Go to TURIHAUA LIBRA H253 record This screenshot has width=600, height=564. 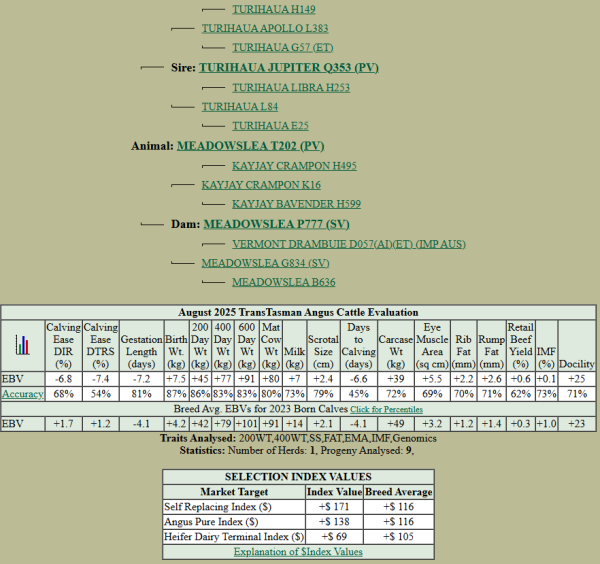click(291, 87)
